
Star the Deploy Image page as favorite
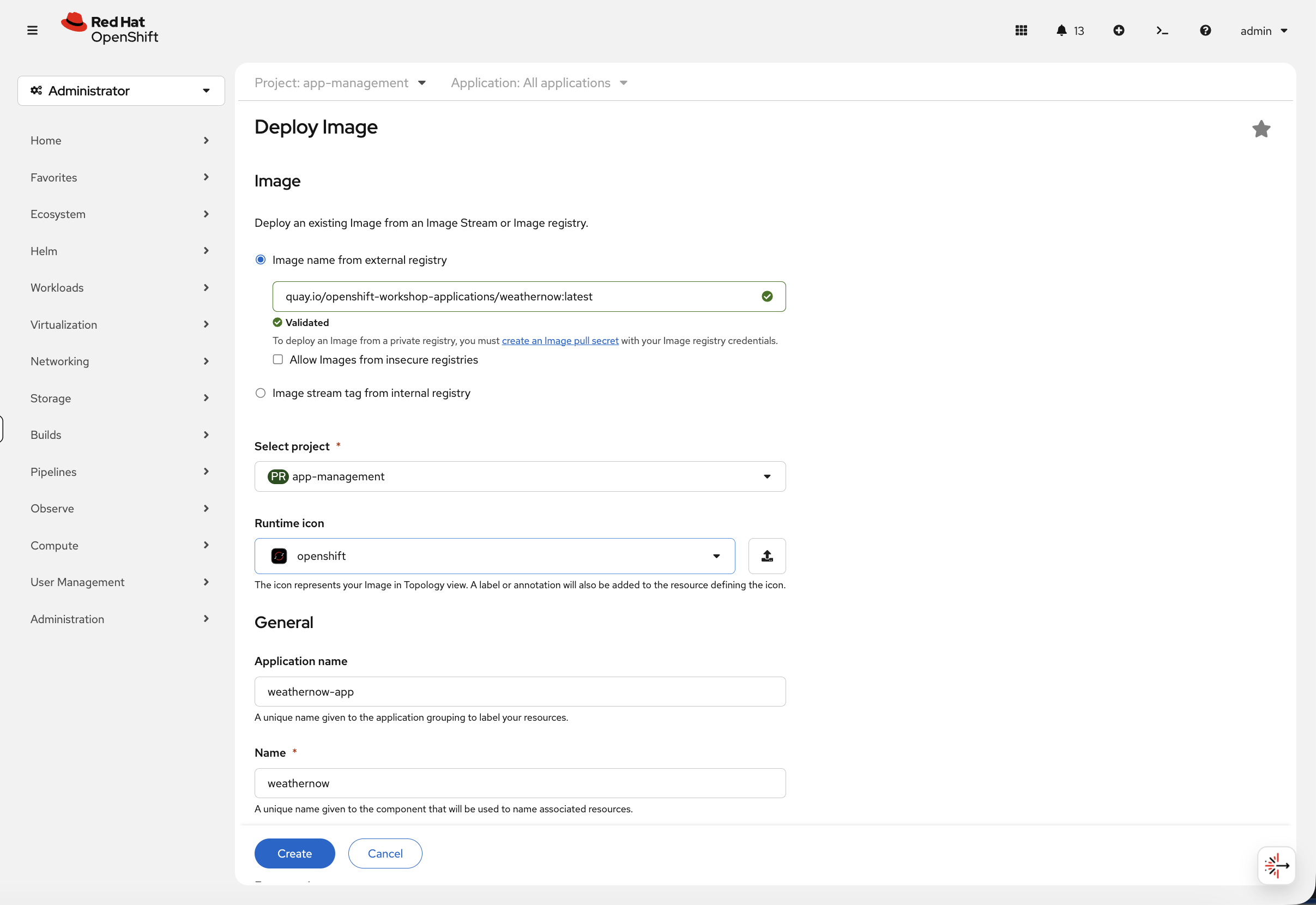tap(1261, 129)
